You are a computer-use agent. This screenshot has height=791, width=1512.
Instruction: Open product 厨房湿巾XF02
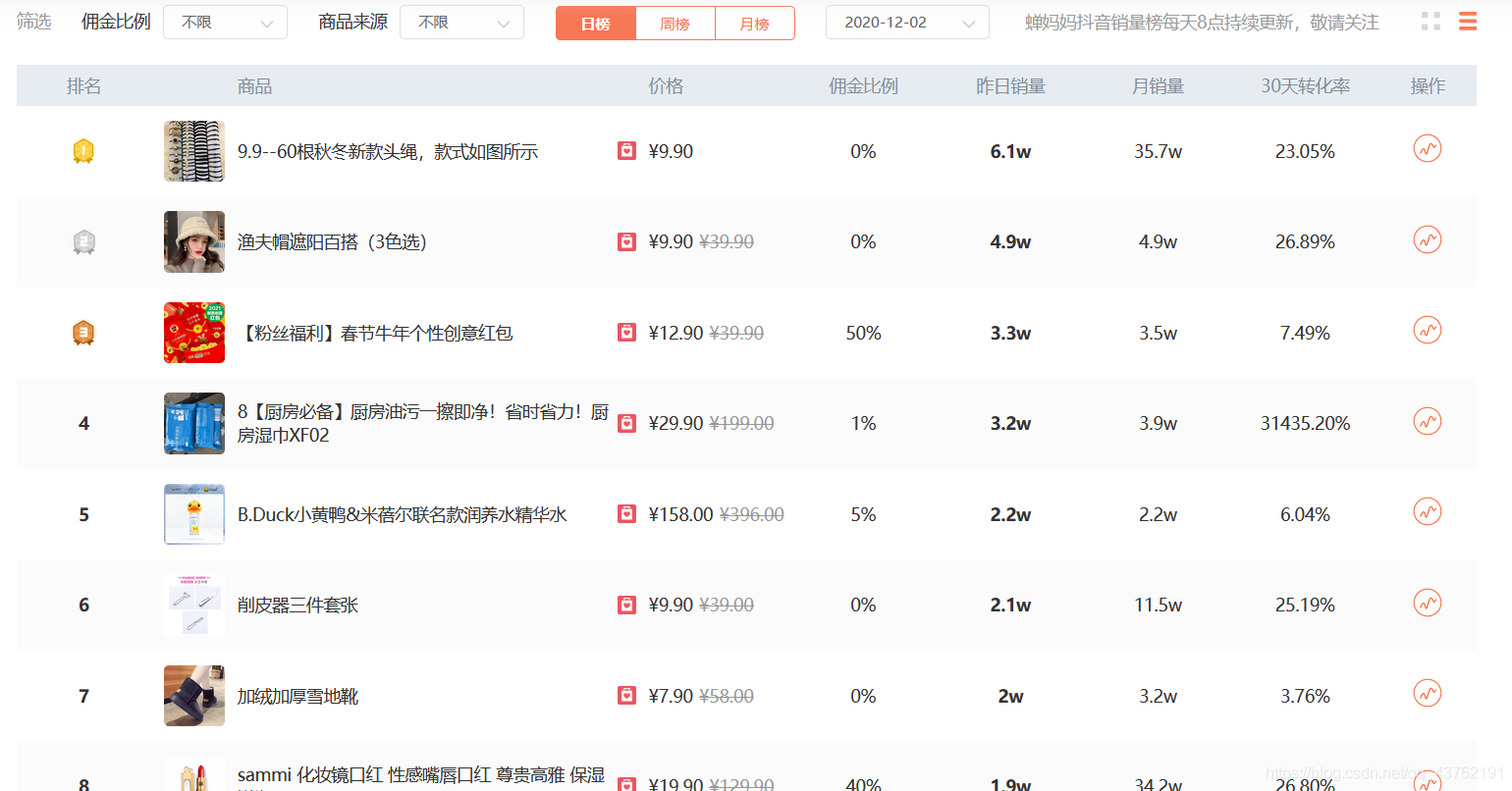pyautogui.click(x=423, y=423)
